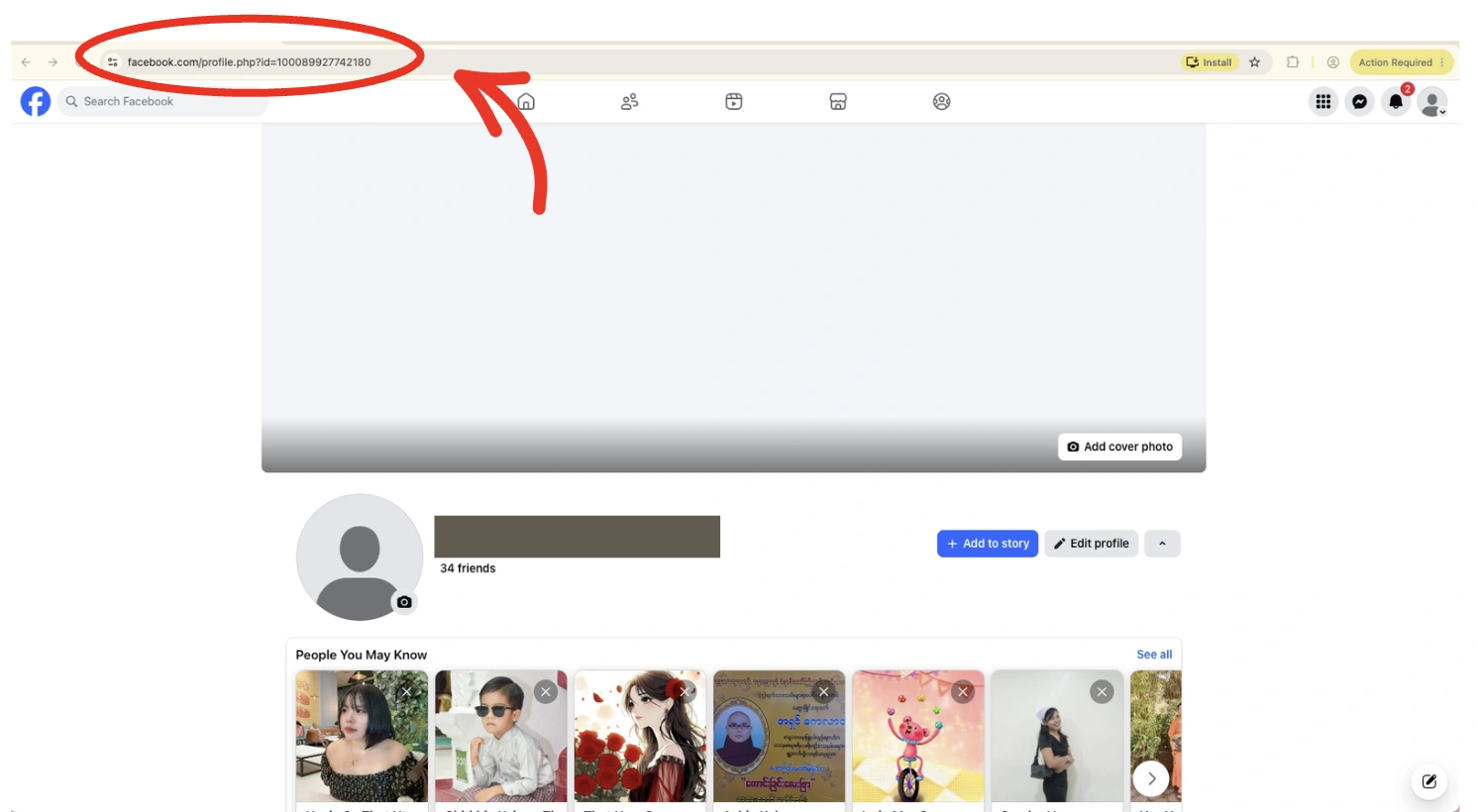Open unicycle bear cartoon suggestion photo

tap(918, 737)
